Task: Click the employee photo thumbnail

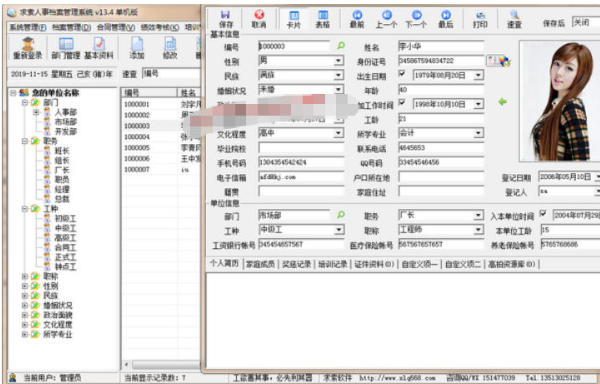Action: pos(559,101)
